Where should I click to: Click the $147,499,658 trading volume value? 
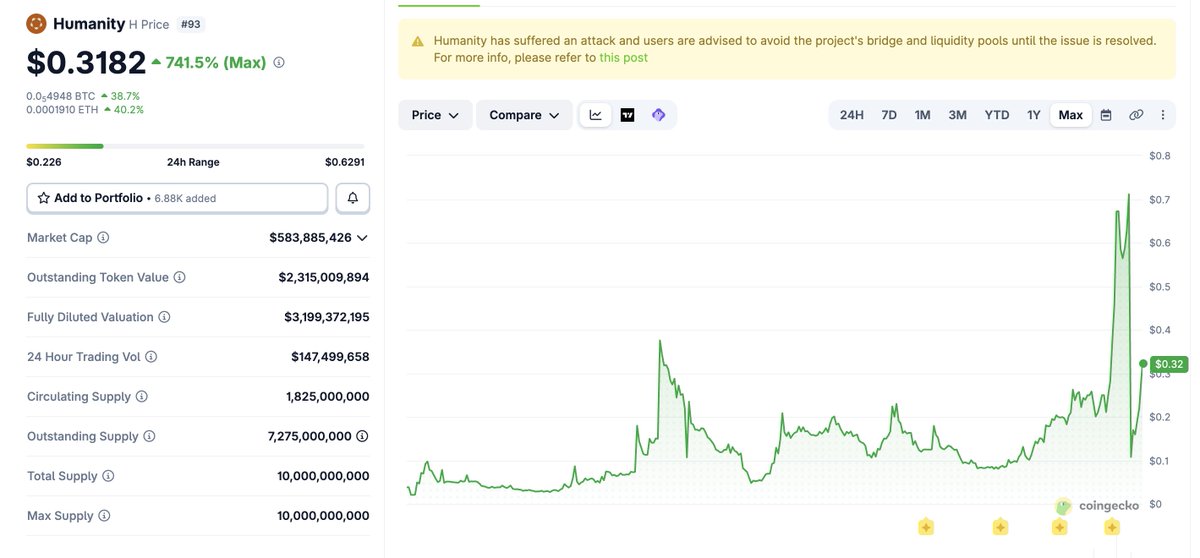(330, 357)
